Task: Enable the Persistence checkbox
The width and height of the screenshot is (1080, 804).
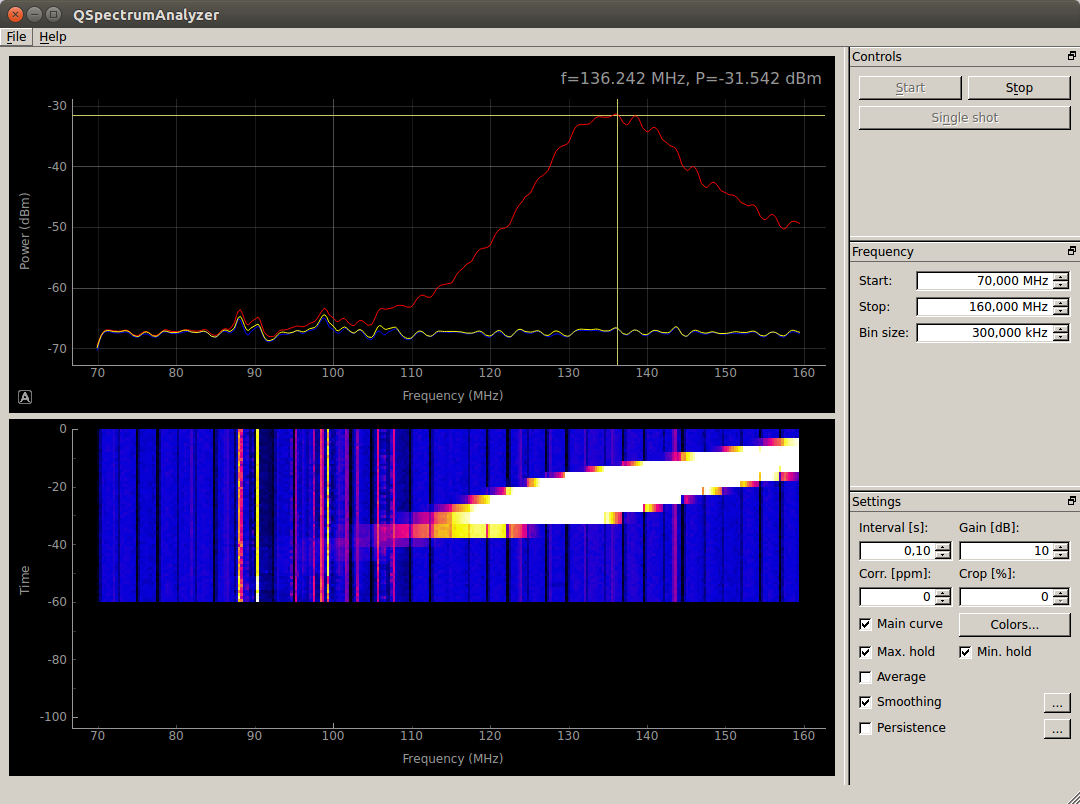Action: 866,728
